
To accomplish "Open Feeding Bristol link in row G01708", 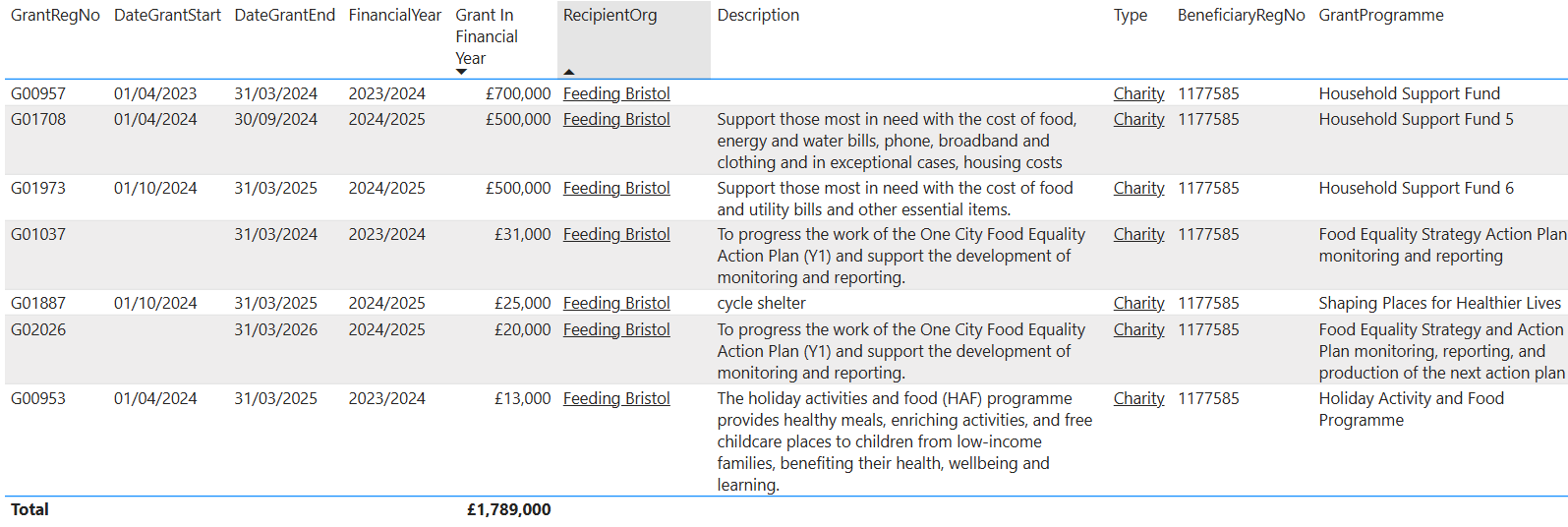I will pos(616,120).
